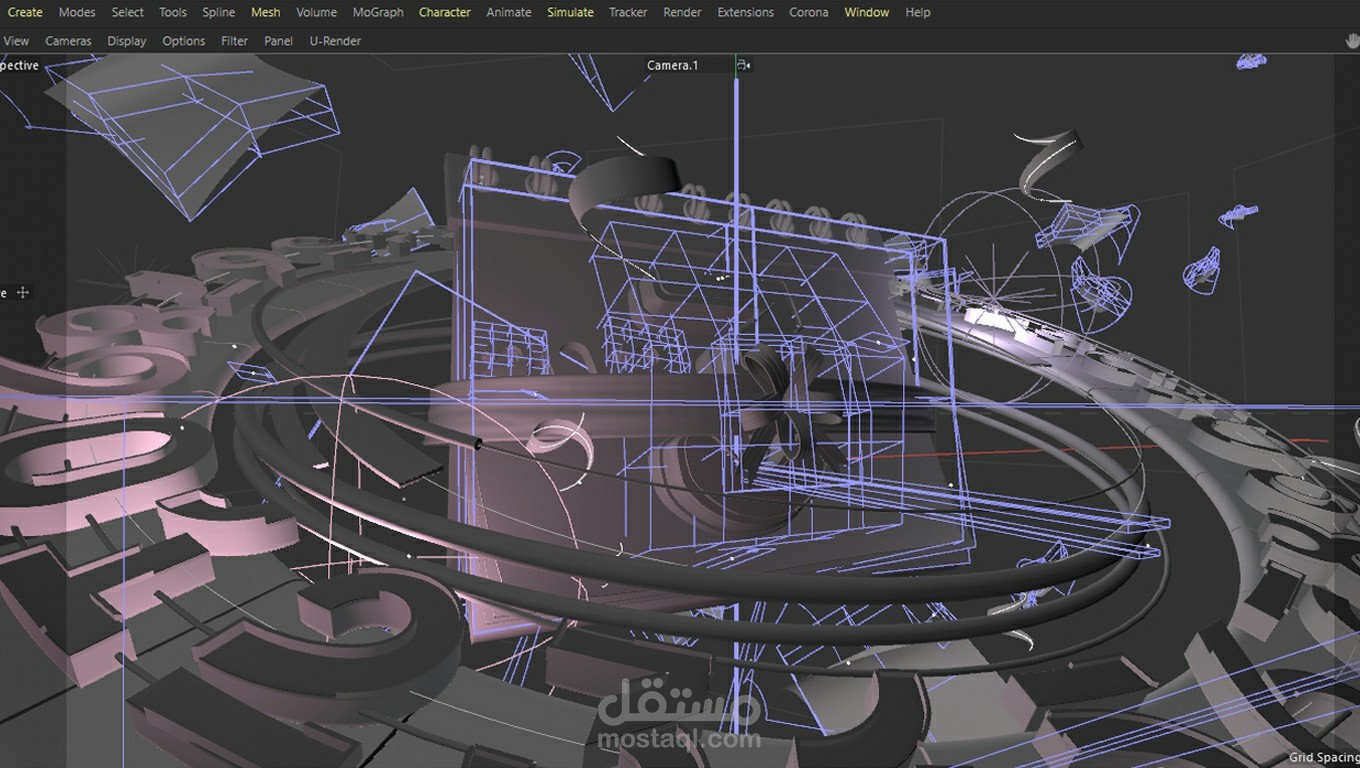Open the Modes menu
Image resolution: width=1360 pixels, height=768 pixels.
point(77,12)
